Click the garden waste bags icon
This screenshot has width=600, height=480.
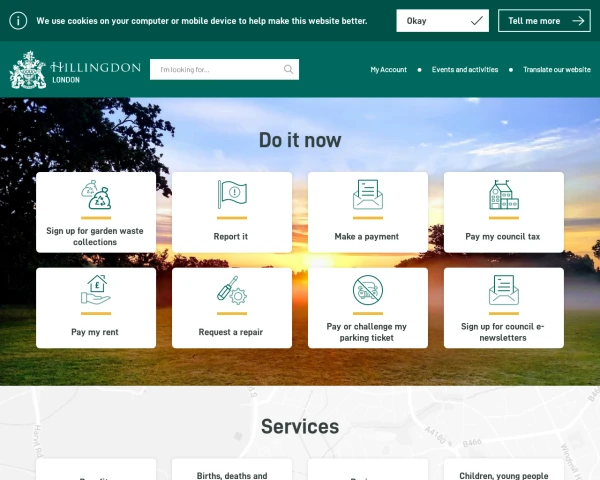click(x=96, y=194)
